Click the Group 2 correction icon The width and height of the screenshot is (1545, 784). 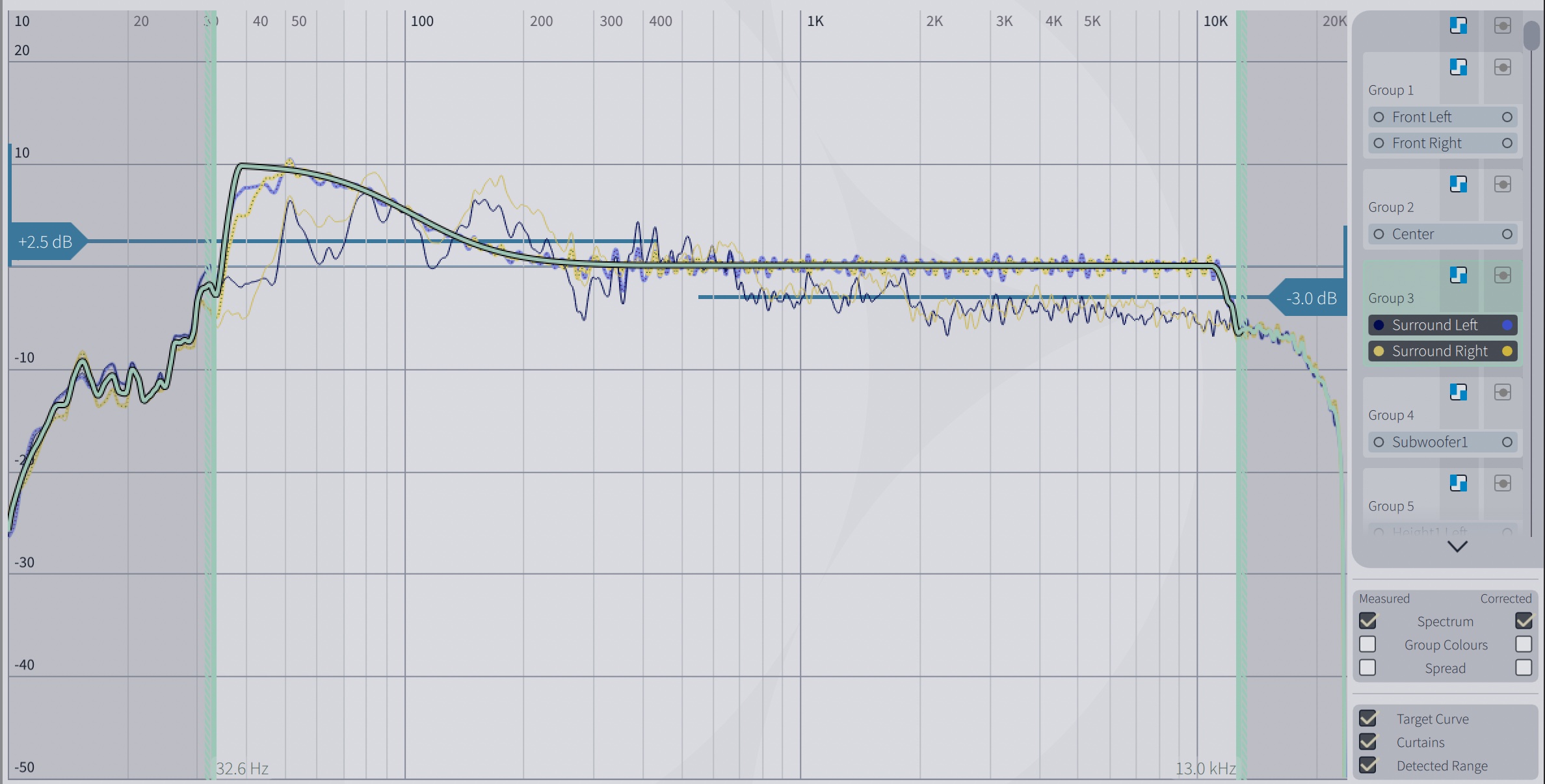(1458, 184)
